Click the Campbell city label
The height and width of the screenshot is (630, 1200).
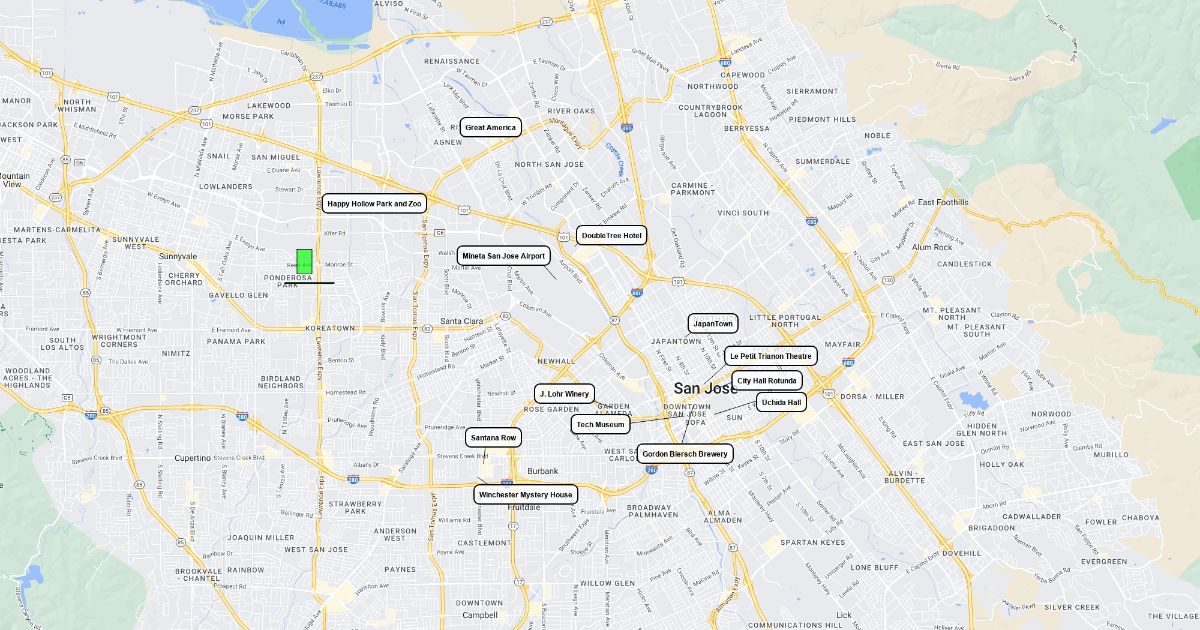480,614
